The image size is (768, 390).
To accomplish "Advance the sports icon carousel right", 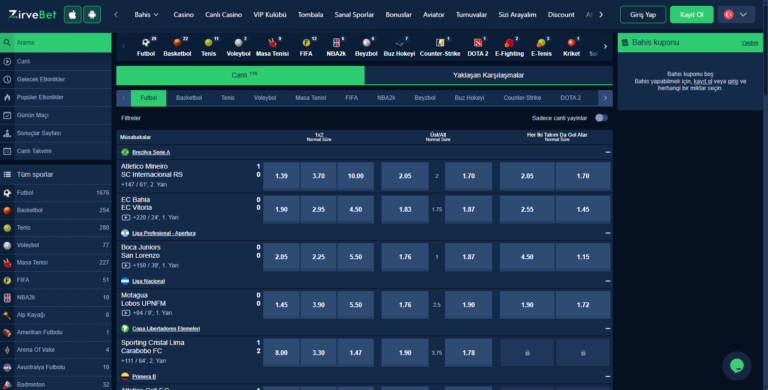I will tap(605, 47).
